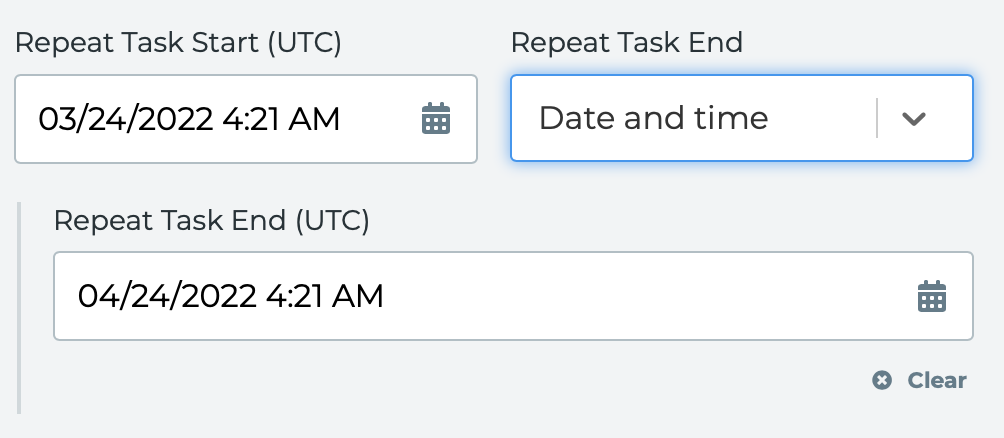The image size is (1004, 438).
Task: Focus the Repeat Task End (UTC) date field
Action: point(513,296)
